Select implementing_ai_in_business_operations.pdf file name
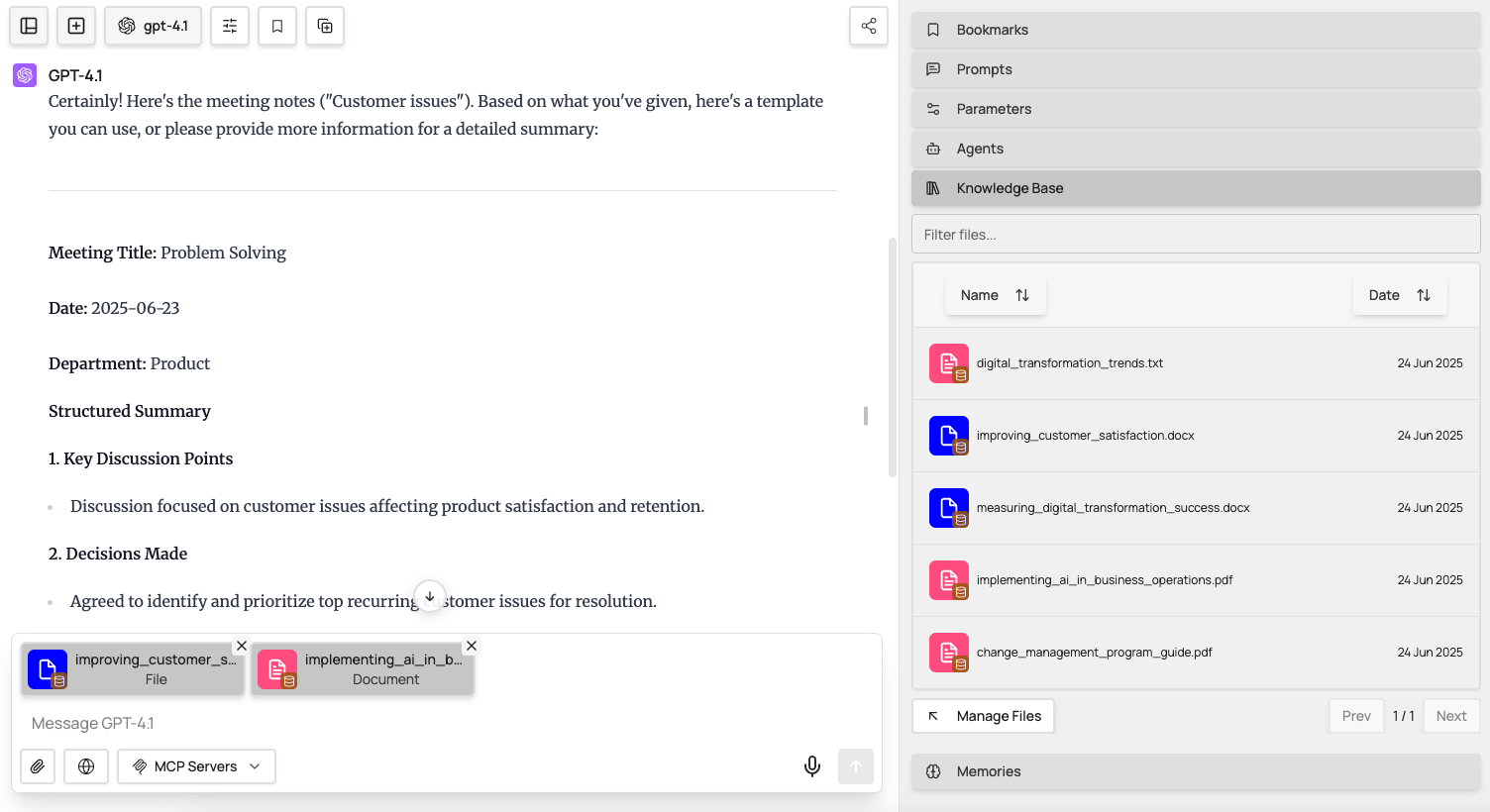The width and height of the screenshot is (1490, 812). (1105, 580)
